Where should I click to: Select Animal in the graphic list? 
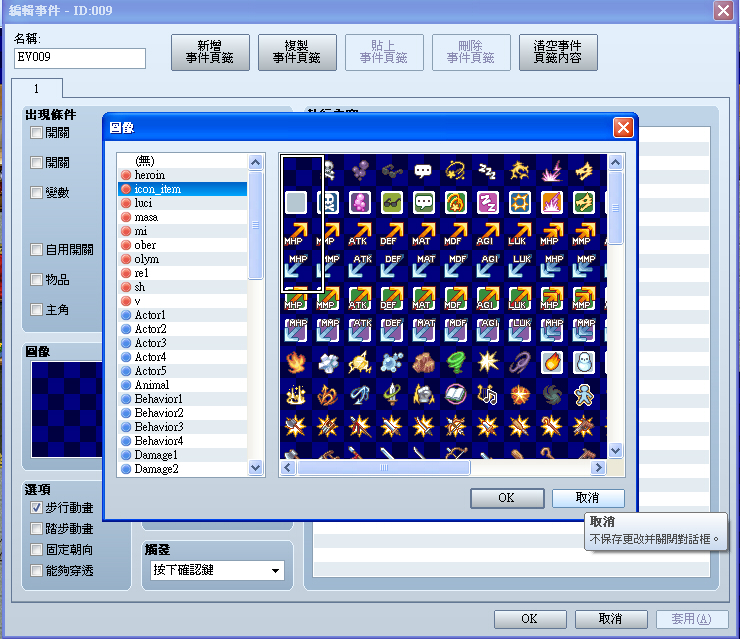[x=182, y=385]
